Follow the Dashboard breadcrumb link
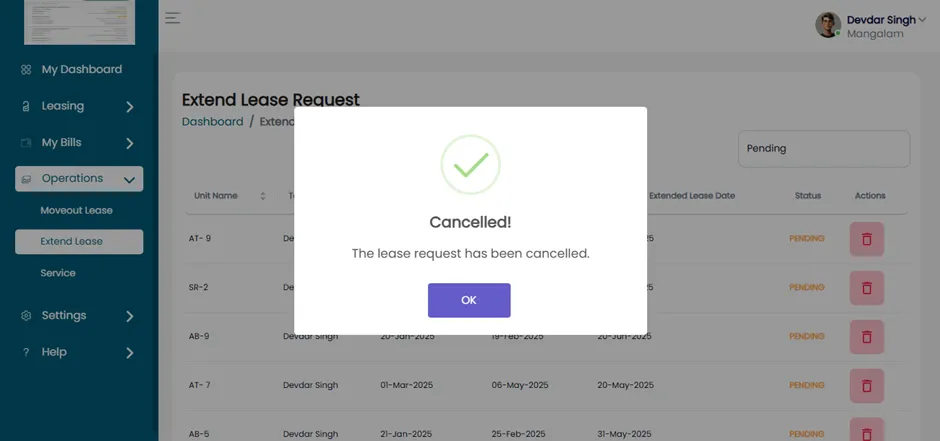940x441 pixels. (212, 122)
